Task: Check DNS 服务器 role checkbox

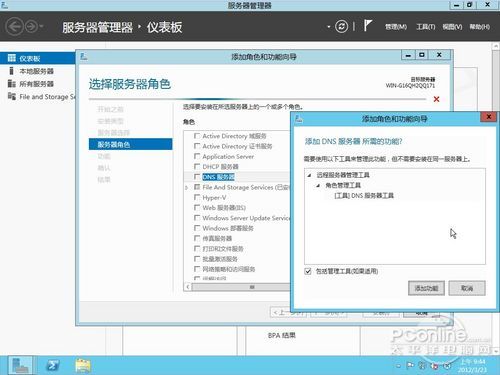Action: pos(197,177)
